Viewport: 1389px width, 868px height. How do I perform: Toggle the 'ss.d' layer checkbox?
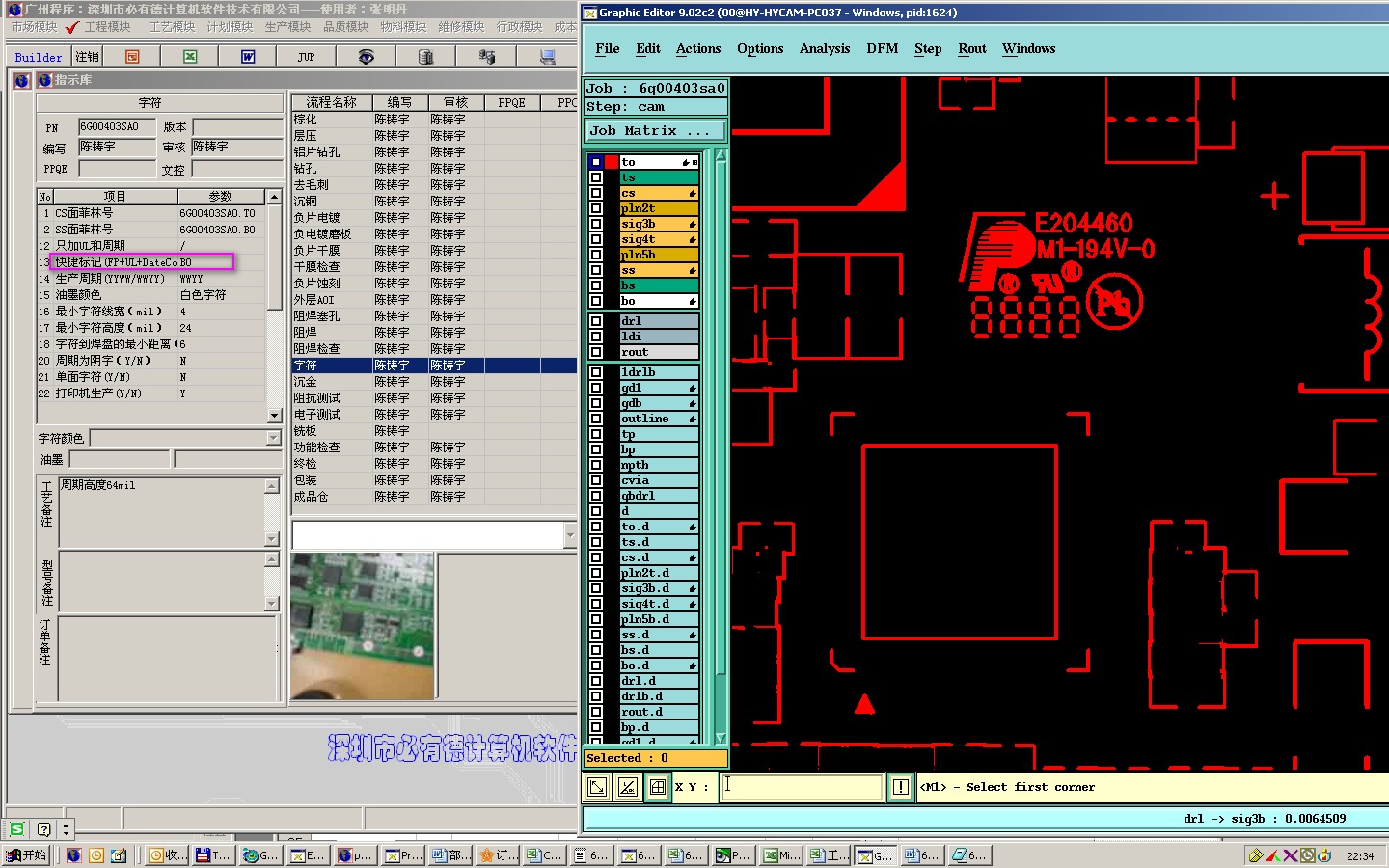tap(596, 635)
